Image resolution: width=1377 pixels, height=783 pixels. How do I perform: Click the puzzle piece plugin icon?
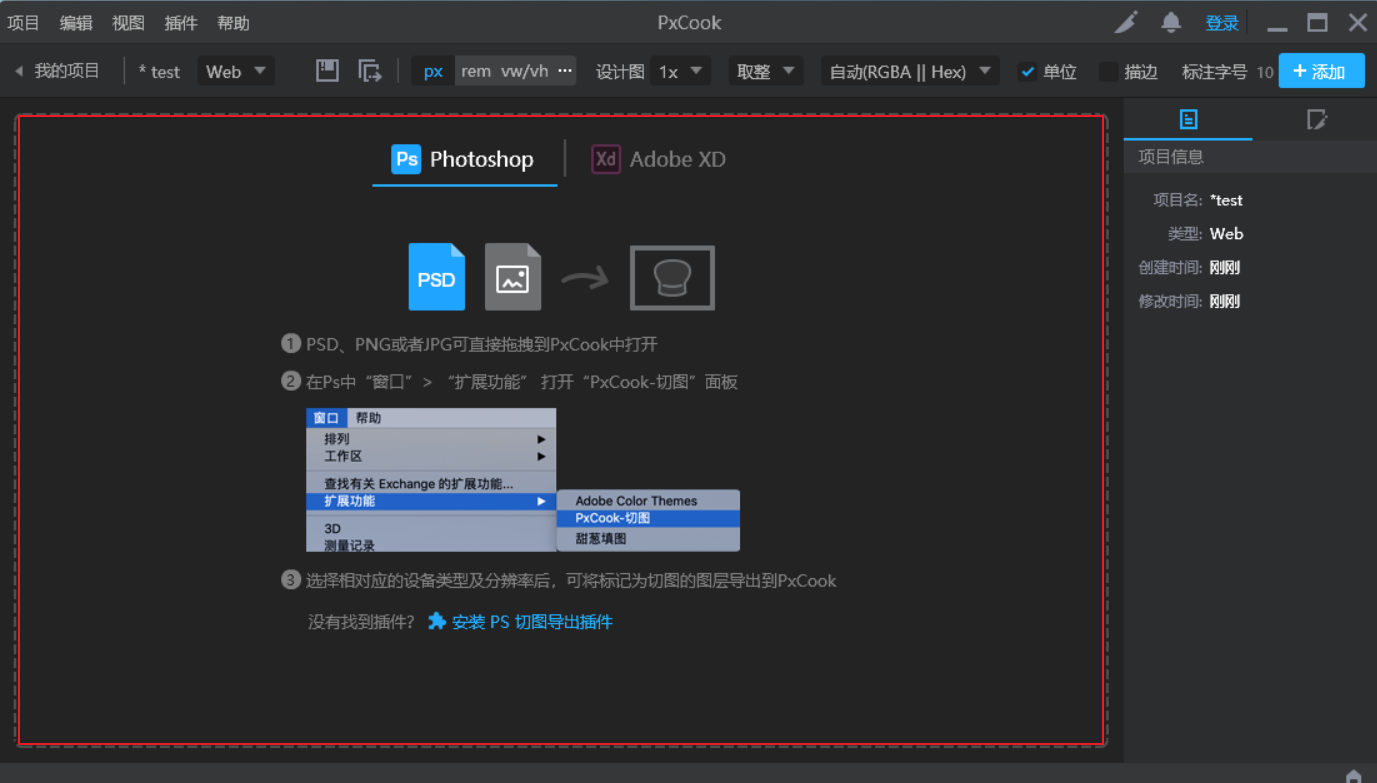(x=437, y=621)
